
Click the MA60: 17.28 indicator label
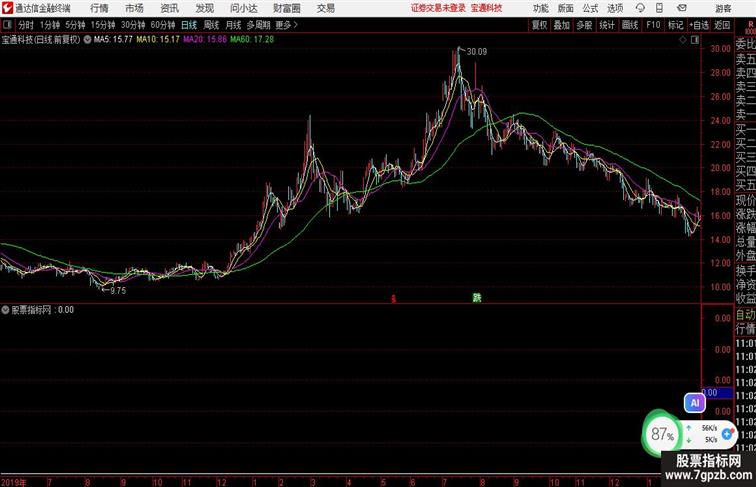[252, 40]
